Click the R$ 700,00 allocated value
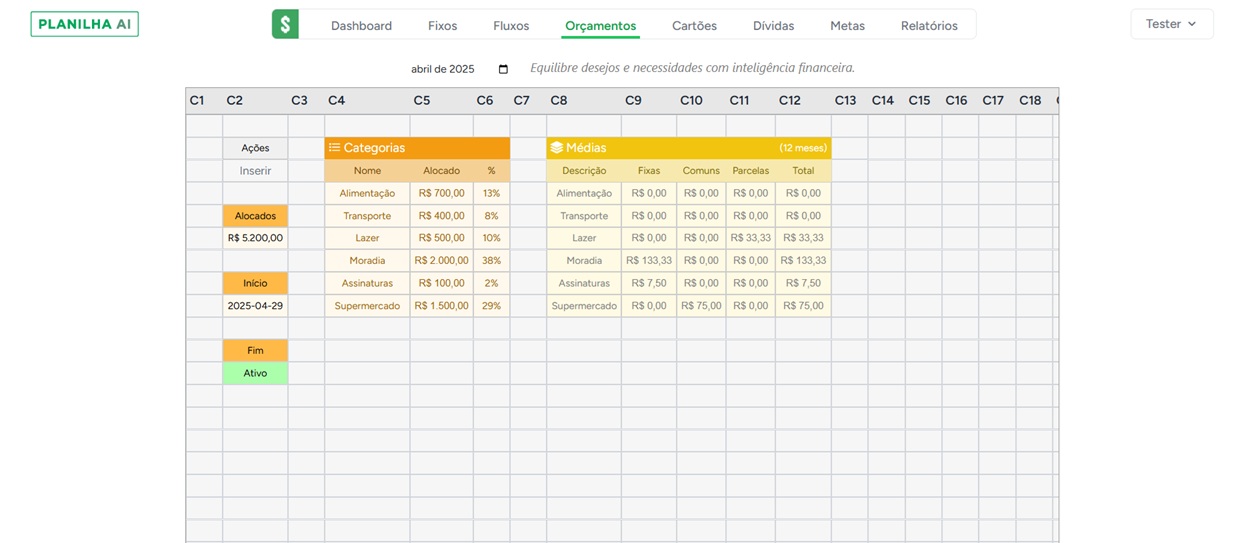This screenshot has height=543, width=1246. [x=441, y=193]
